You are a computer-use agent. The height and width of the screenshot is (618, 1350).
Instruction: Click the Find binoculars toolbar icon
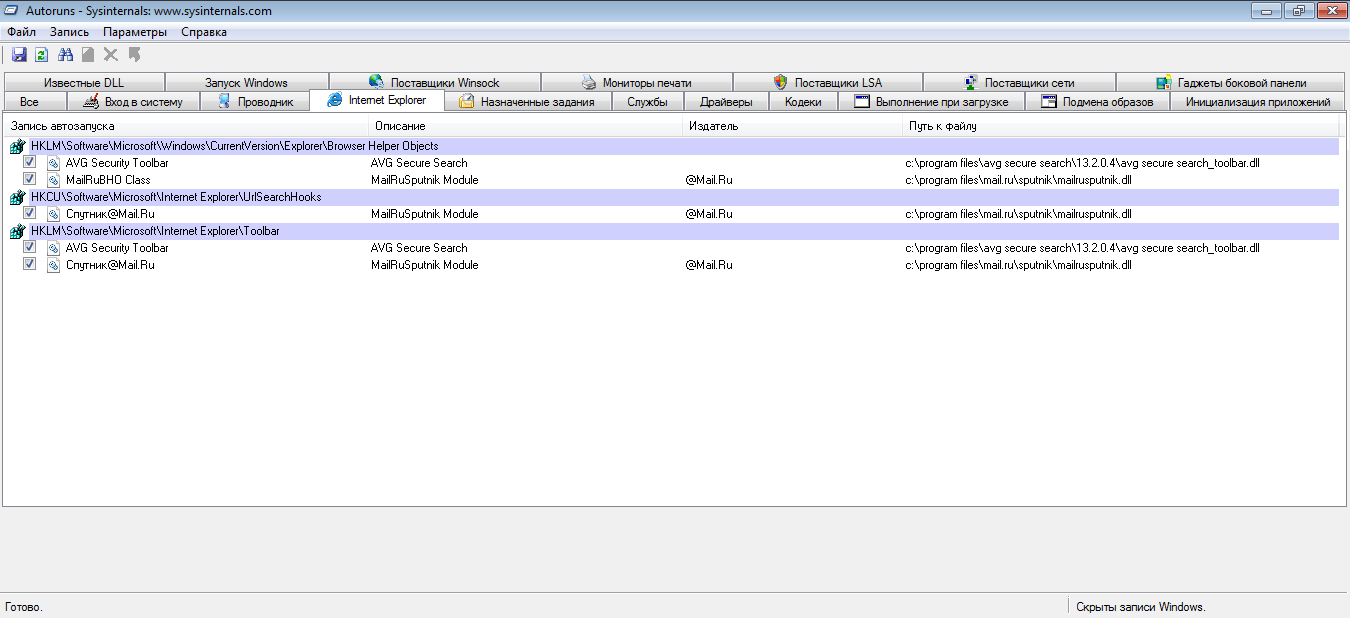point(66,54)
